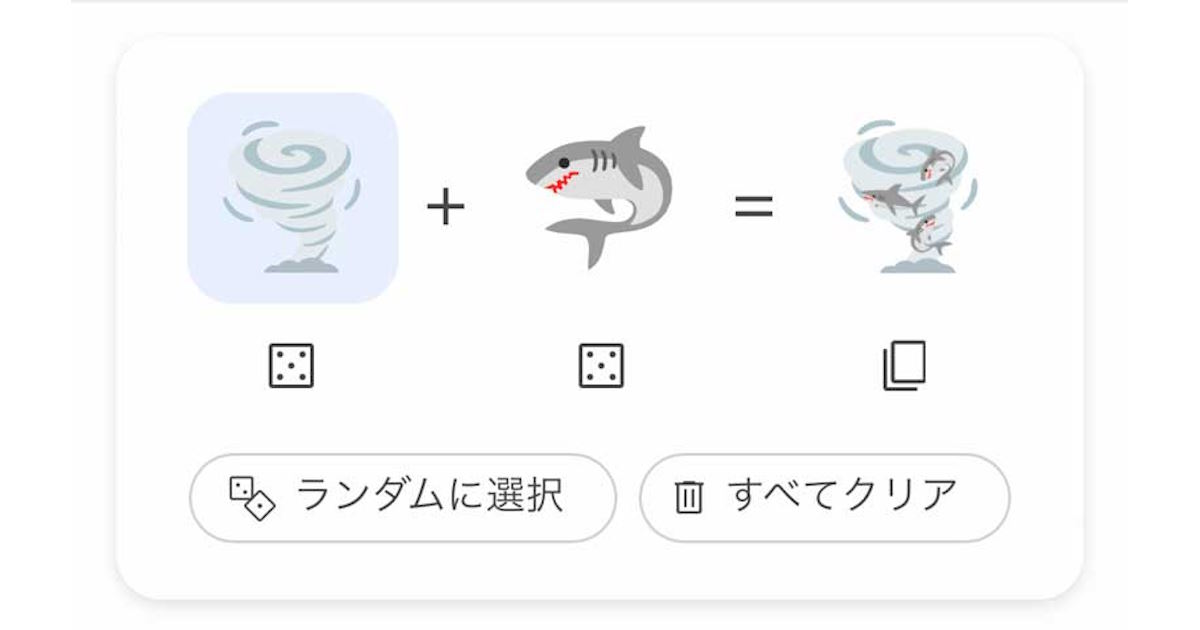Click the swirl at the top of the first tornado

(x=290, y=155)
